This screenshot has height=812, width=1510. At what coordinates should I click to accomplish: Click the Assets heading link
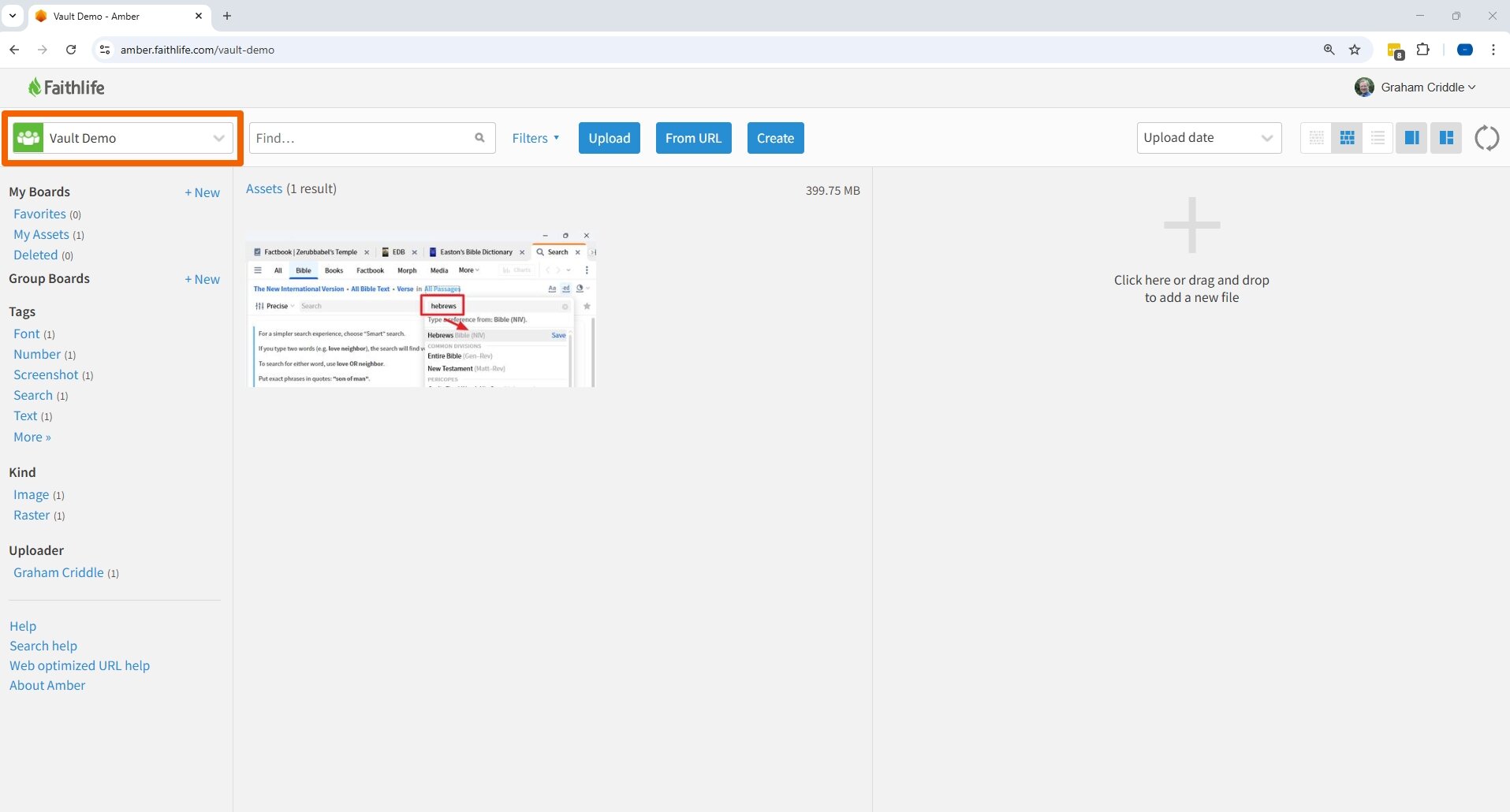click(264, 188)
